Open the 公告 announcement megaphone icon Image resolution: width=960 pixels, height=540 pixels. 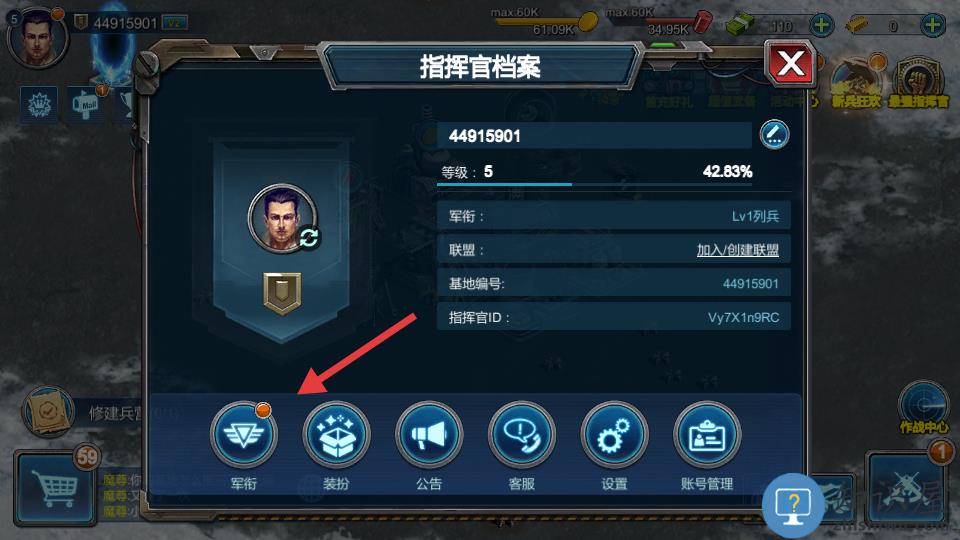coord(429,434)
